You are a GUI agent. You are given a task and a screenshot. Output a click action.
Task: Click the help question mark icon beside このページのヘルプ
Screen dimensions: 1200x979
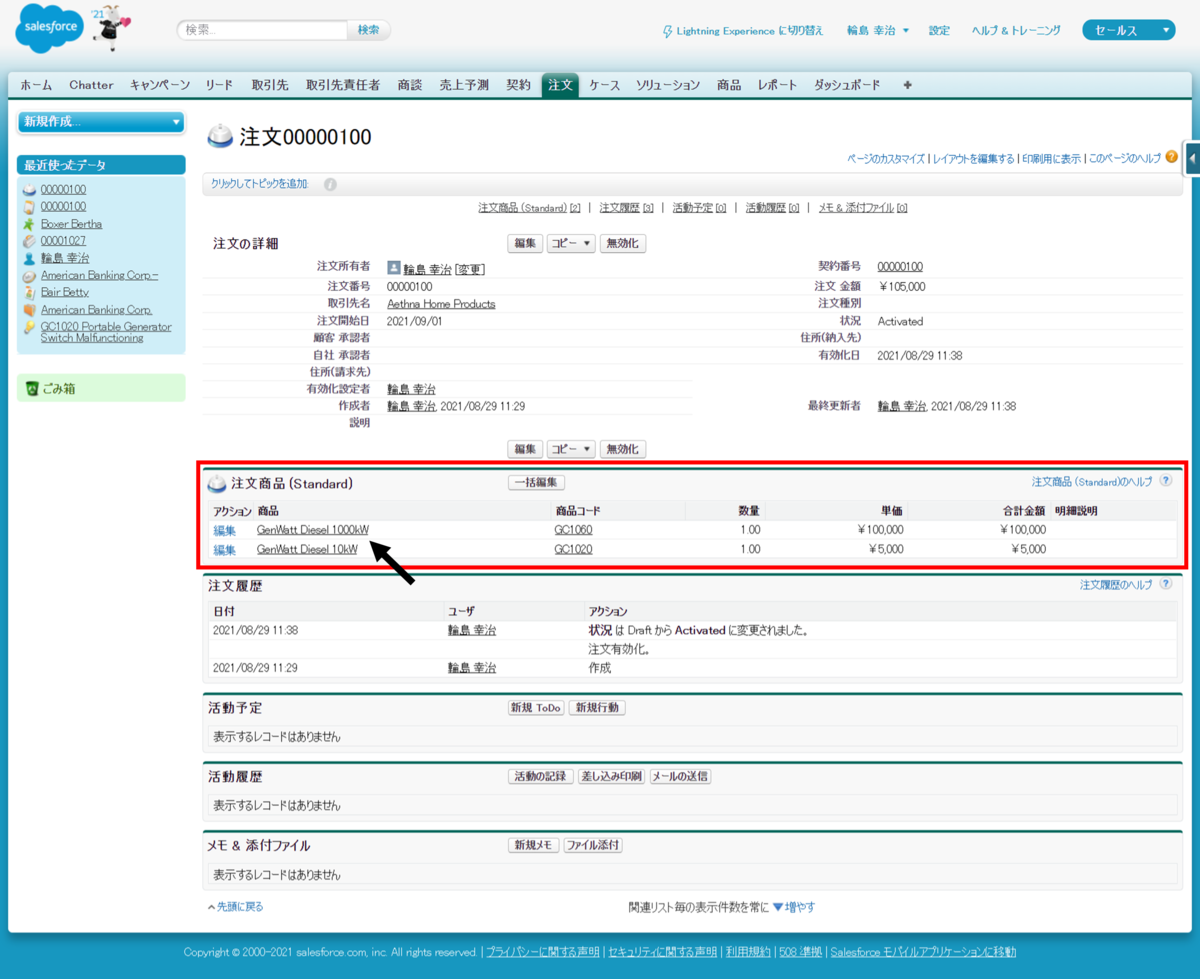point(1171,157)
